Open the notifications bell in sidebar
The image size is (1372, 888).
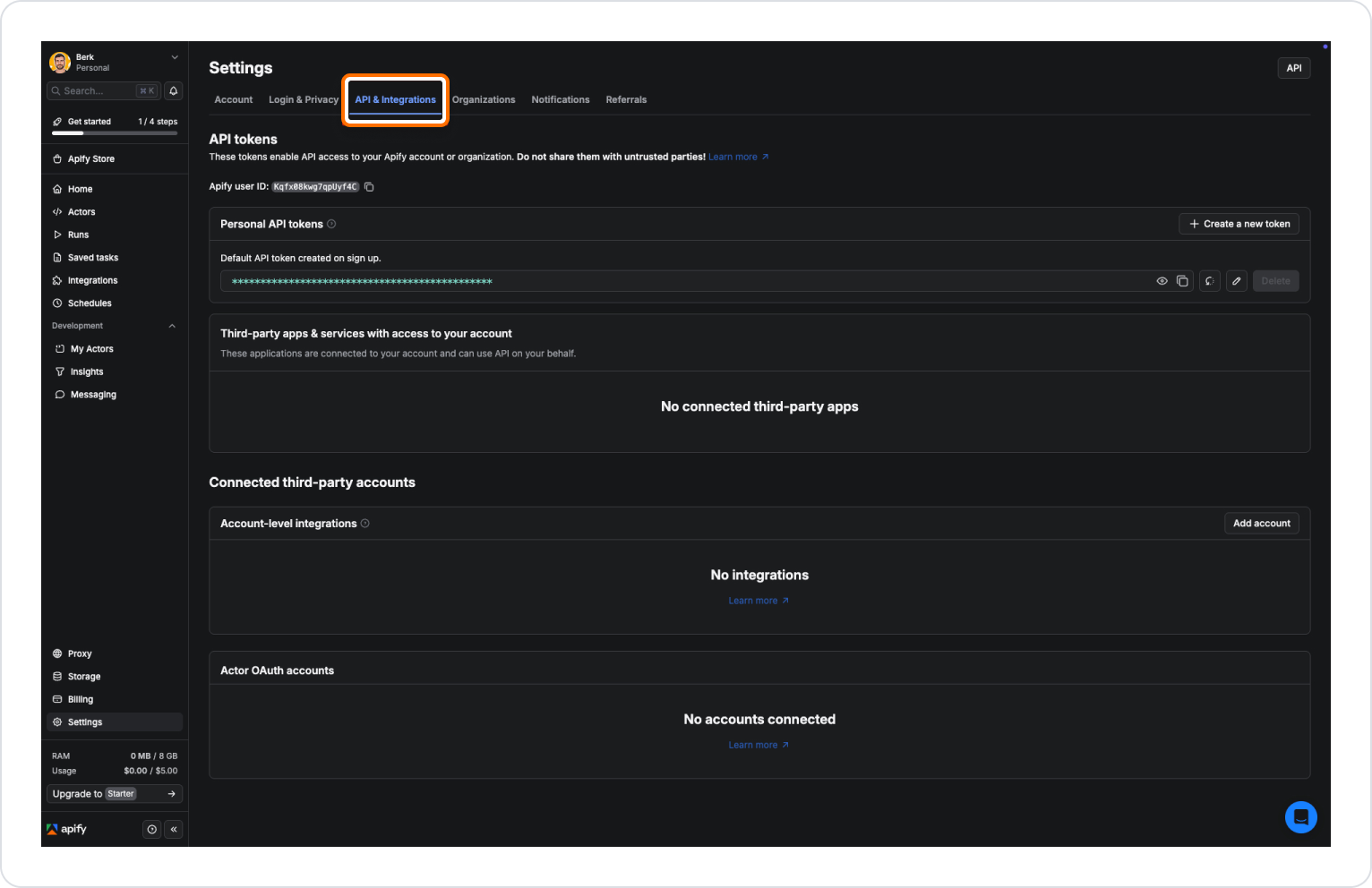tap(174, 90)
